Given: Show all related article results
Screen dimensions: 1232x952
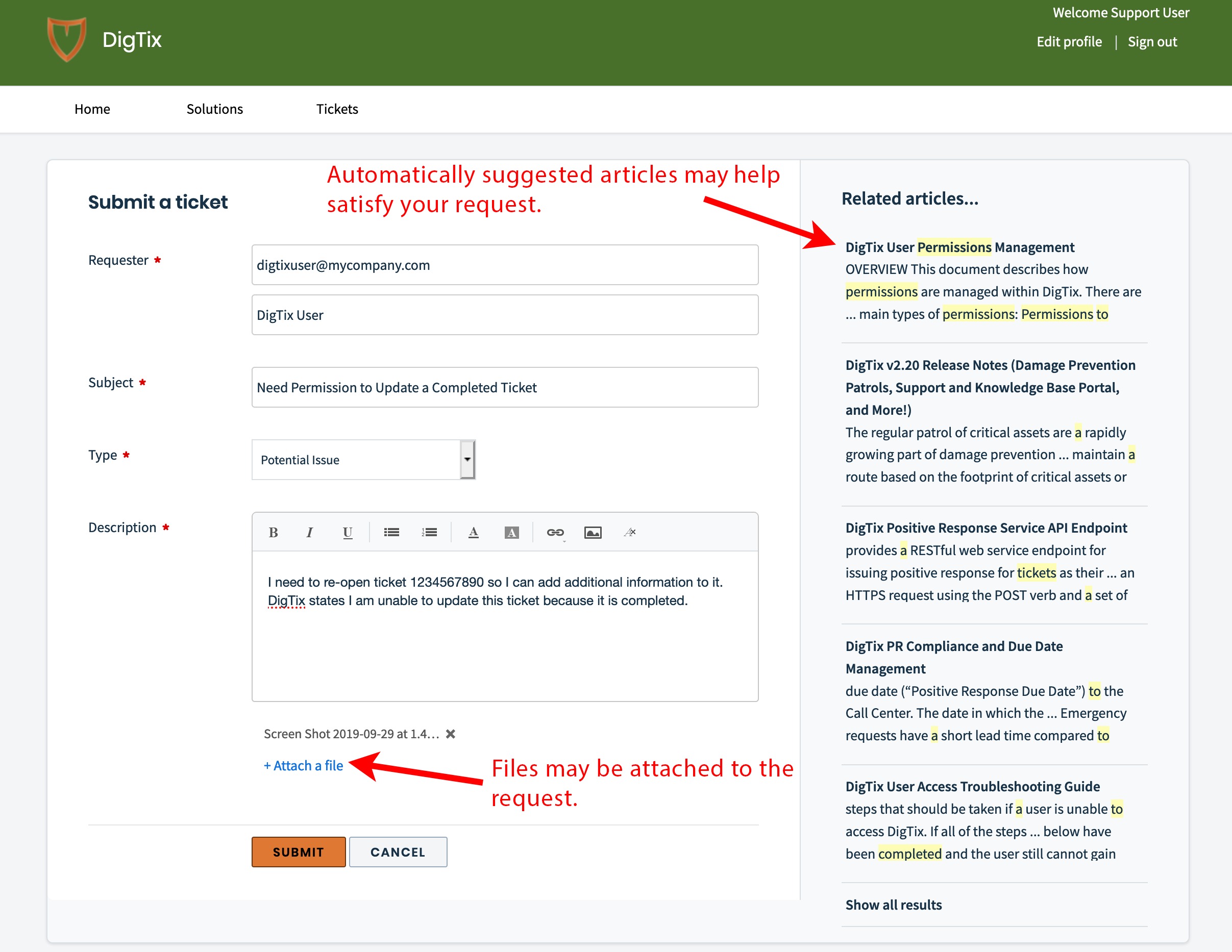Looking at the screenshot, I should (x=893, y=905).
